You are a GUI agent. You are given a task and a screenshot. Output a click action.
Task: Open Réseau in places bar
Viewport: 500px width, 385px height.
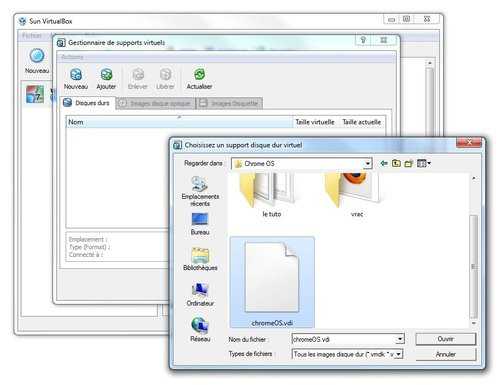[x=200, y=330]
